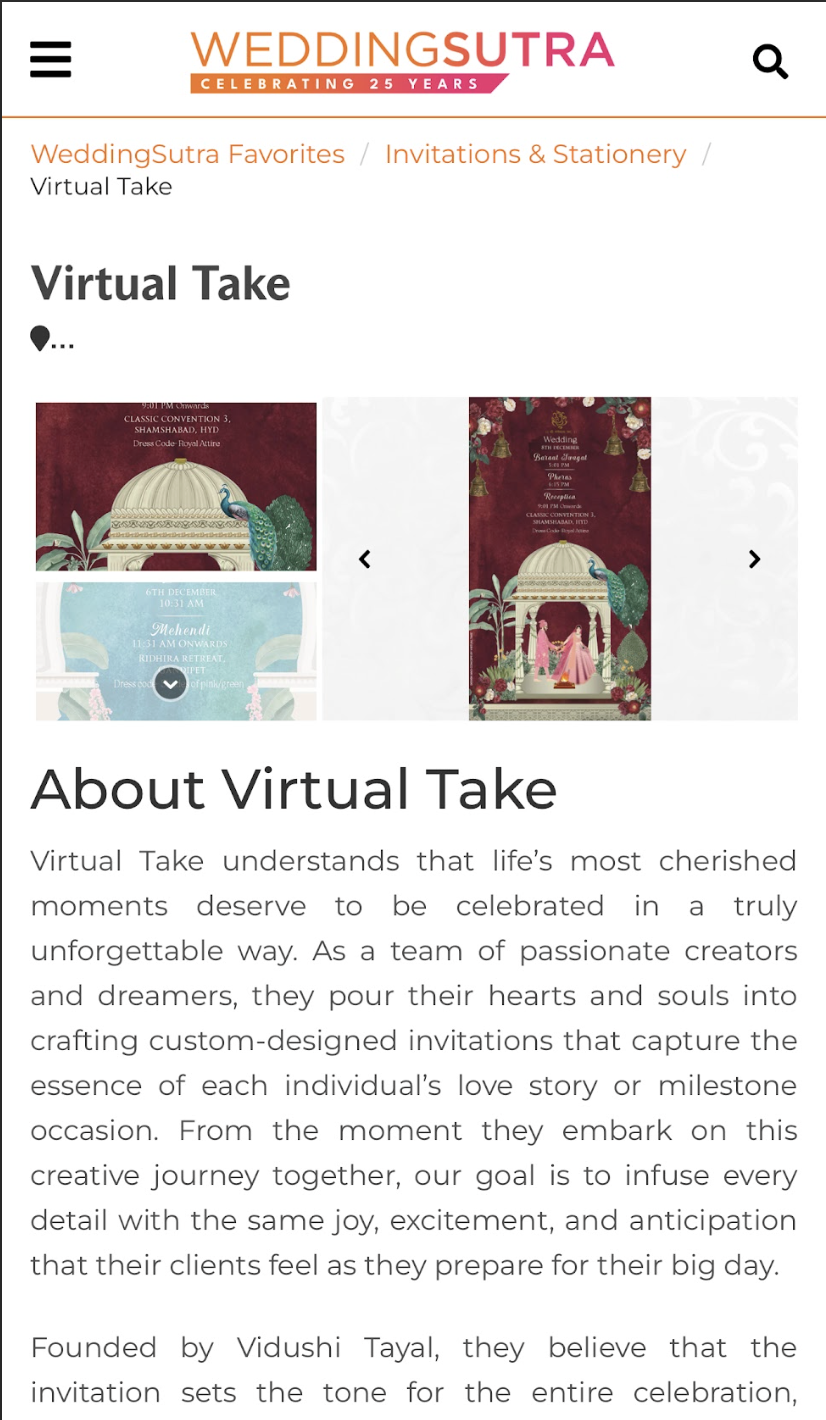
Task: Go to previous carousel image arrow
Action: pyautogui.click(x=365, y=559)
